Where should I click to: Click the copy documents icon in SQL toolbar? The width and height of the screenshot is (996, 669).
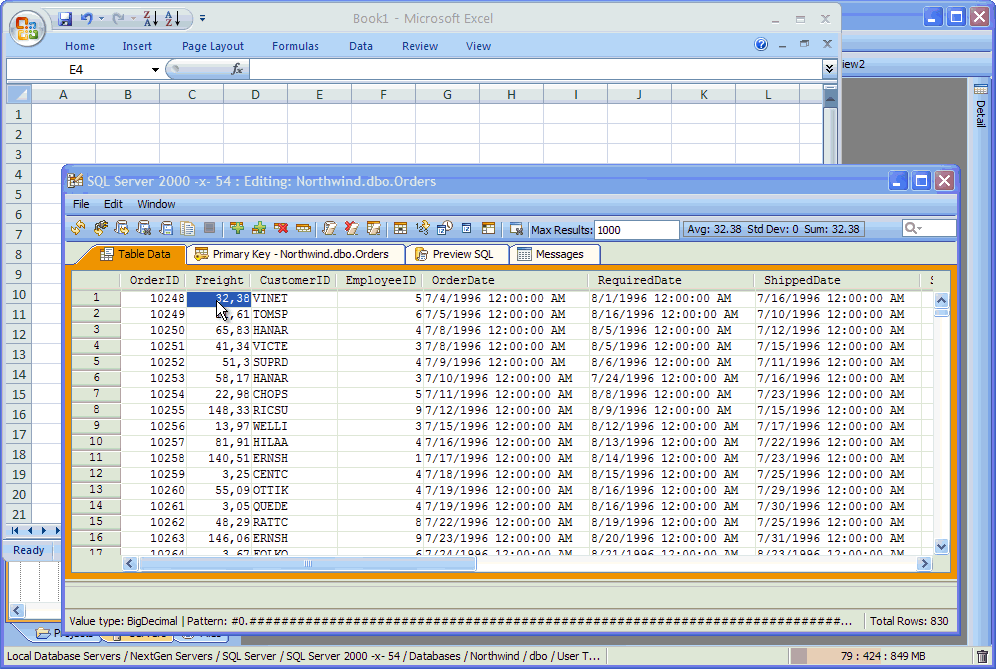187,228
